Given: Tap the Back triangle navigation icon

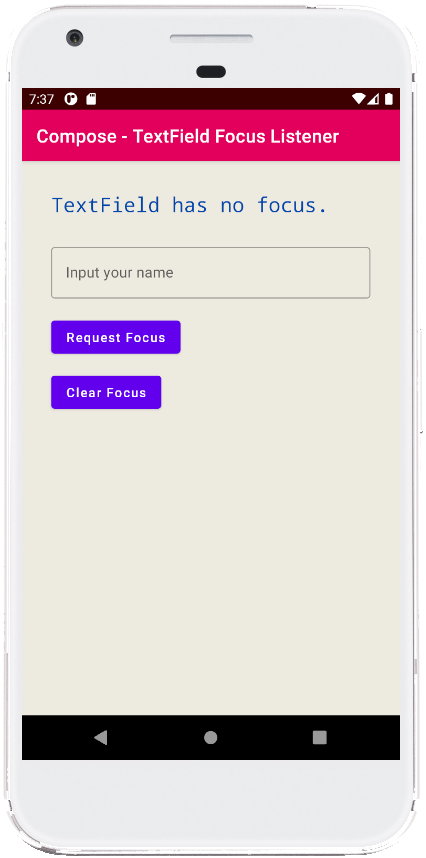Looking at the screenshot, I should coord(101,738).
